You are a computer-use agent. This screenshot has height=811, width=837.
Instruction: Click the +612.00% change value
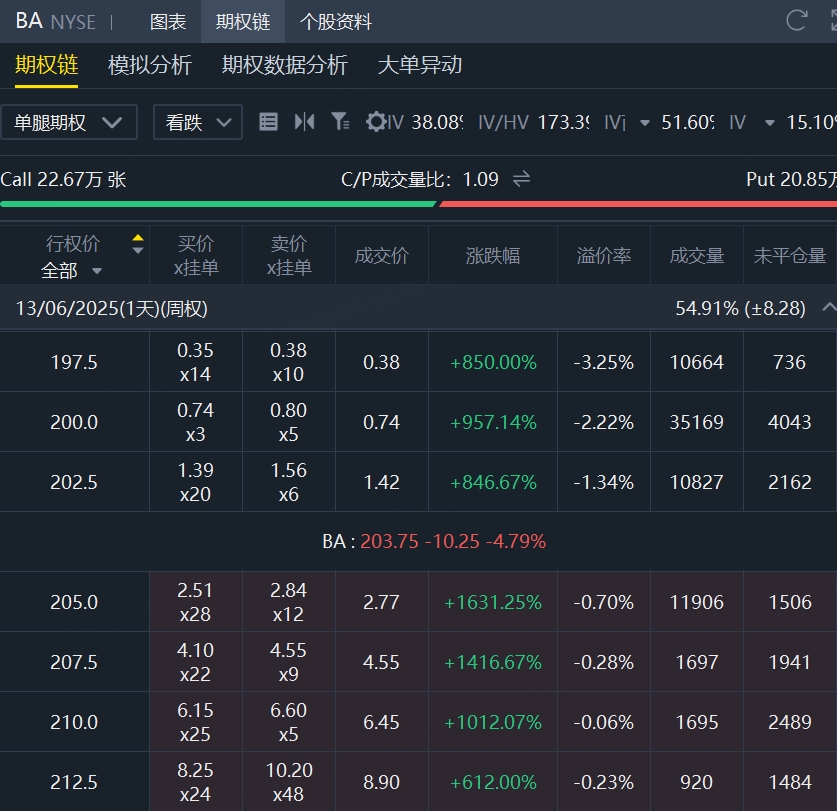(x=493, y=782)
